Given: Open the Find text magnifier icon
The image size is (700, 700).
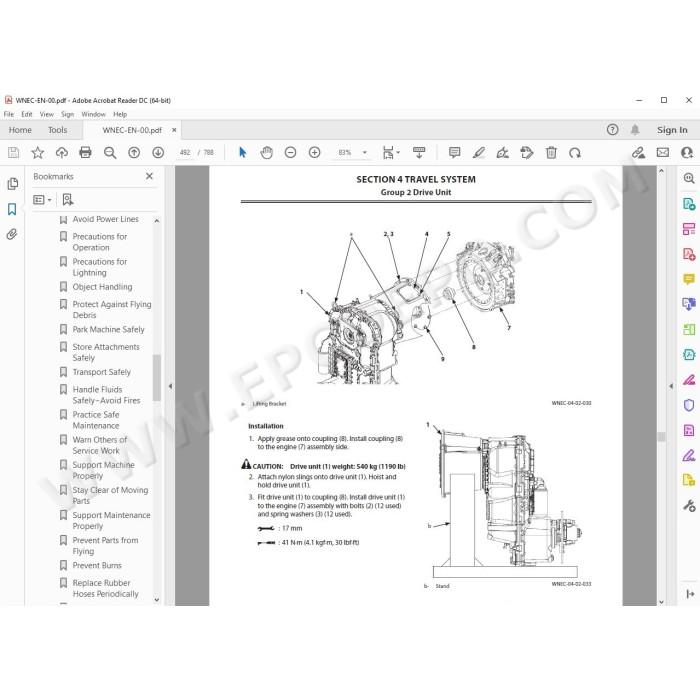Looking at the screenshot, I should tap(110, 153).
